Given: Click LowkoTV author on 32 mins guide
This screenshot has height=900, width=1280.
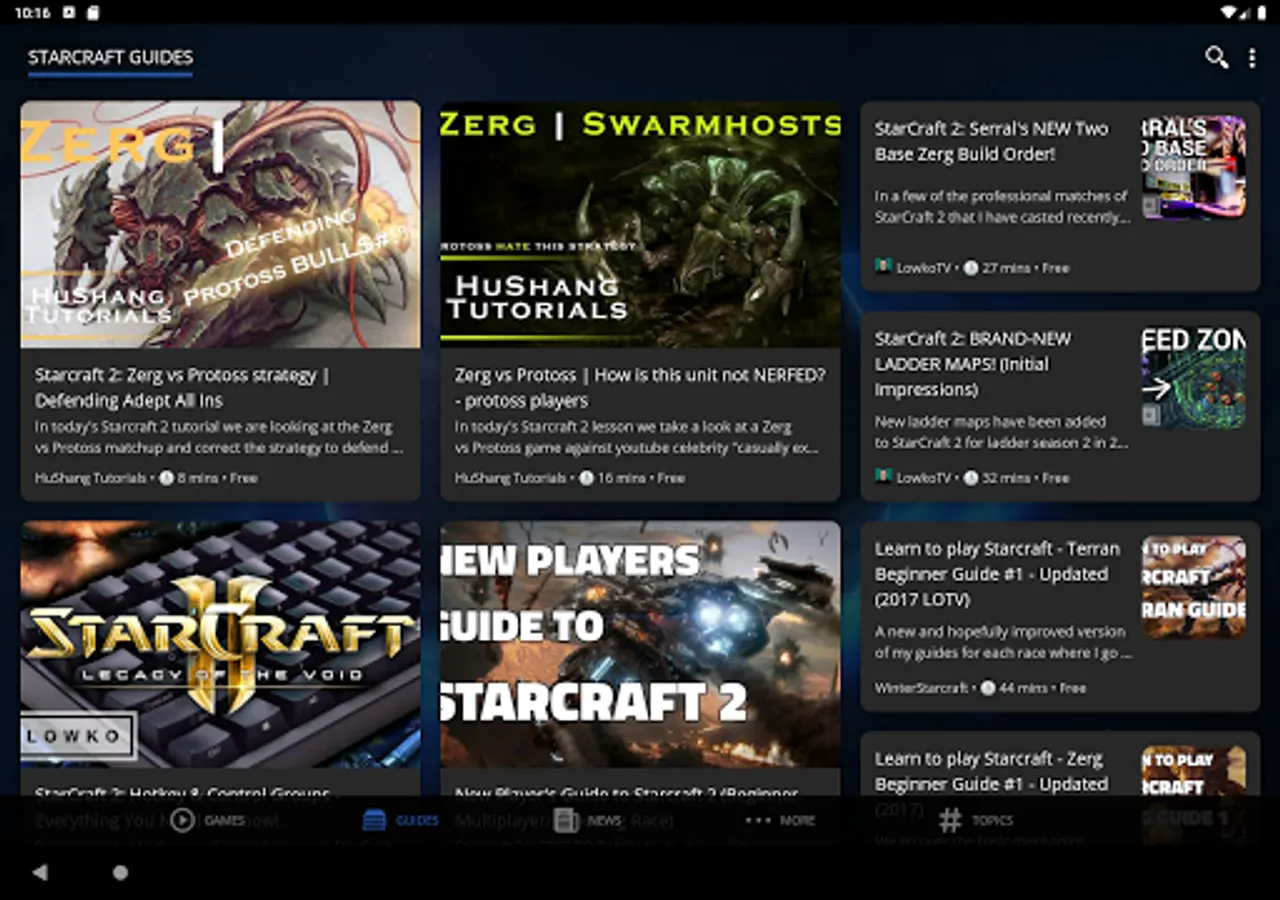Looking at the screenshot, I should 923,478.
